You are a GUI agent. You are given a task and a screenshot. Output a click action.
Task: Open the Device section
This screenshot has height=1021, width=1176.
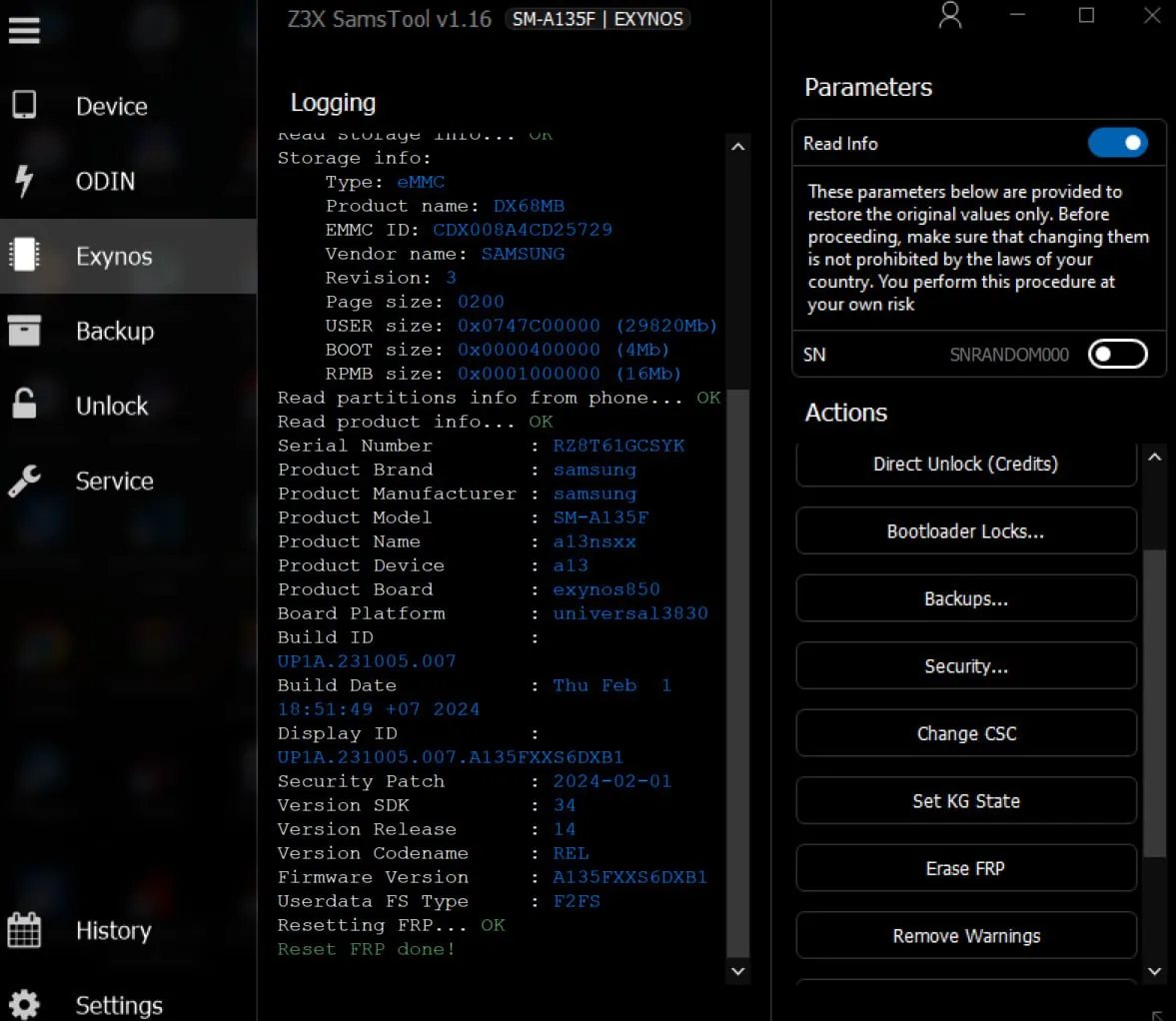(x=112, y=107)
